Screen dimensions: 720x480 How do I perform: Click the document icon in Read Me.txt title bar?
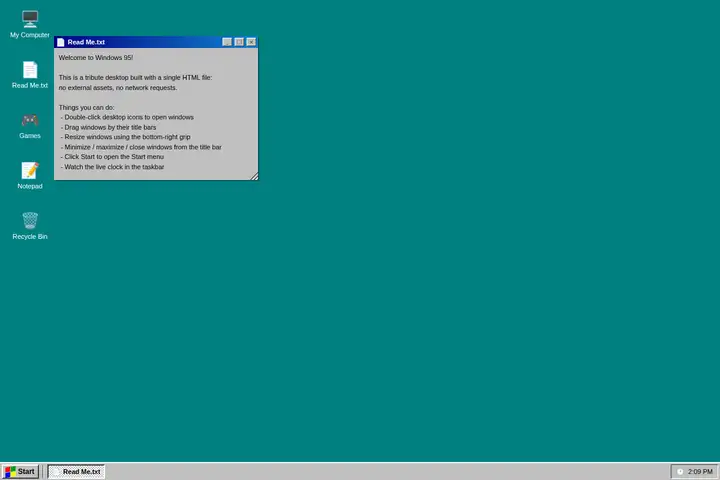coord(61,42)
